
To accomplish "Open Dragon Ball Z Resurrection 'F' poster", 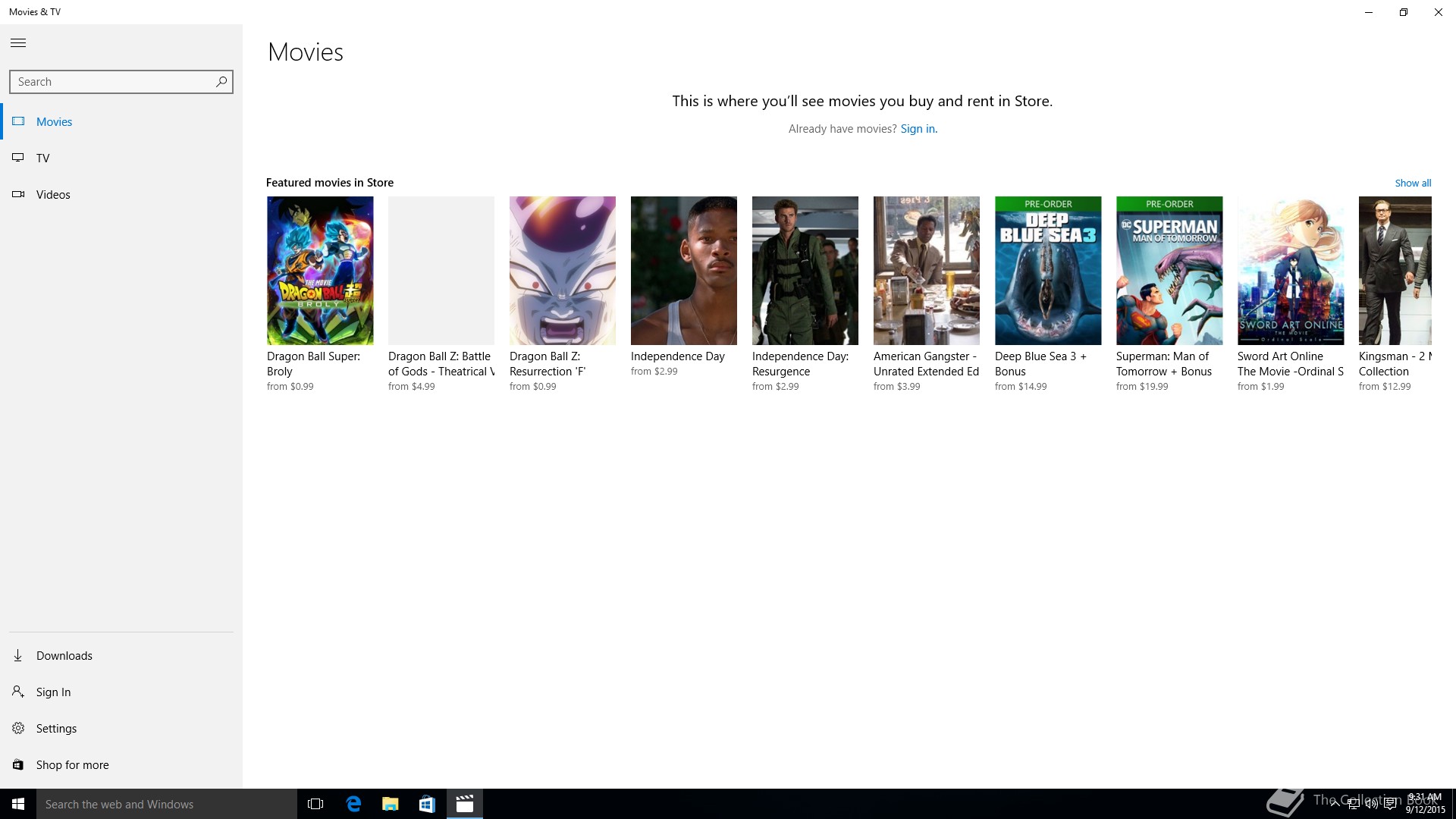I will 563,271.
